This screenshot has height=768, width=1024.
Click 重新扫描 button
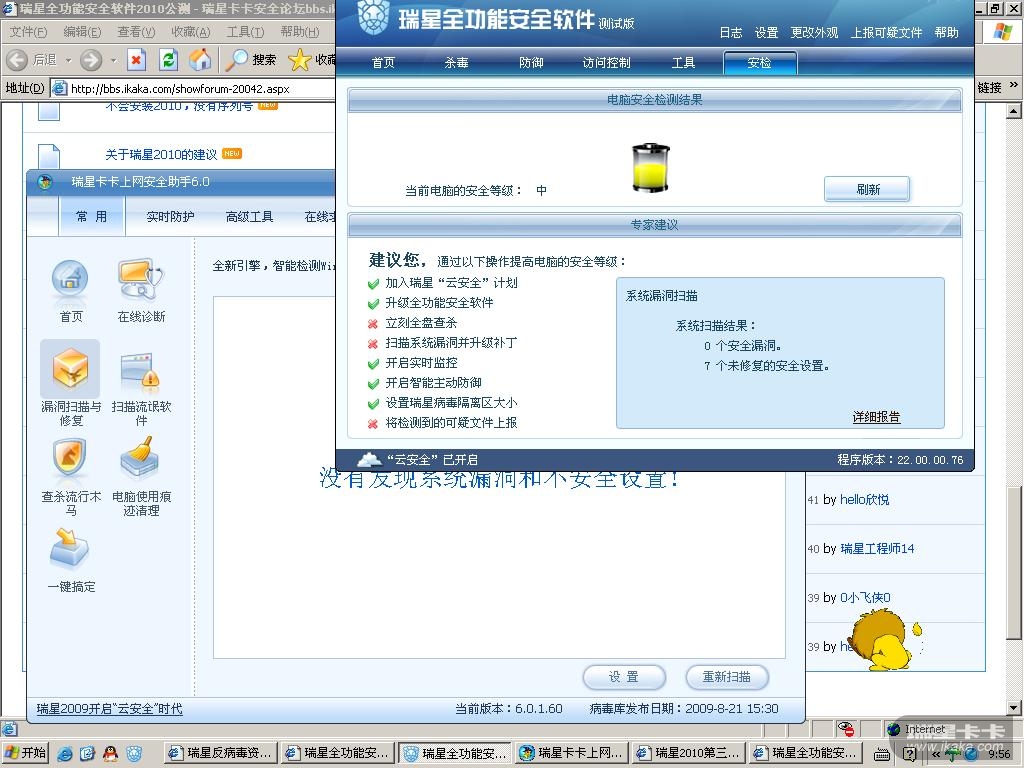point(726,677)
